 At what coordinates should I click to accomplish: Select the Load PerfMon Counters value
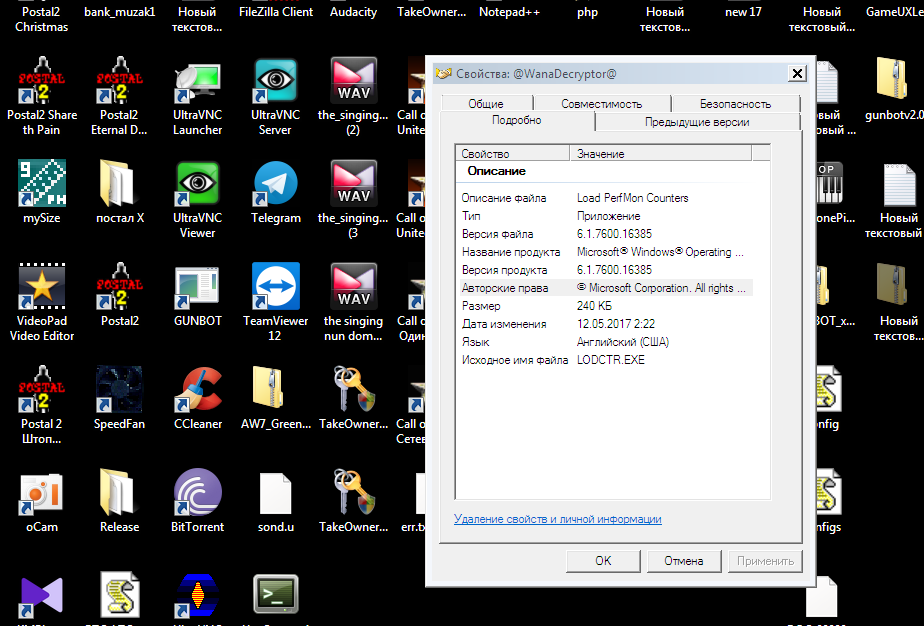632,198
